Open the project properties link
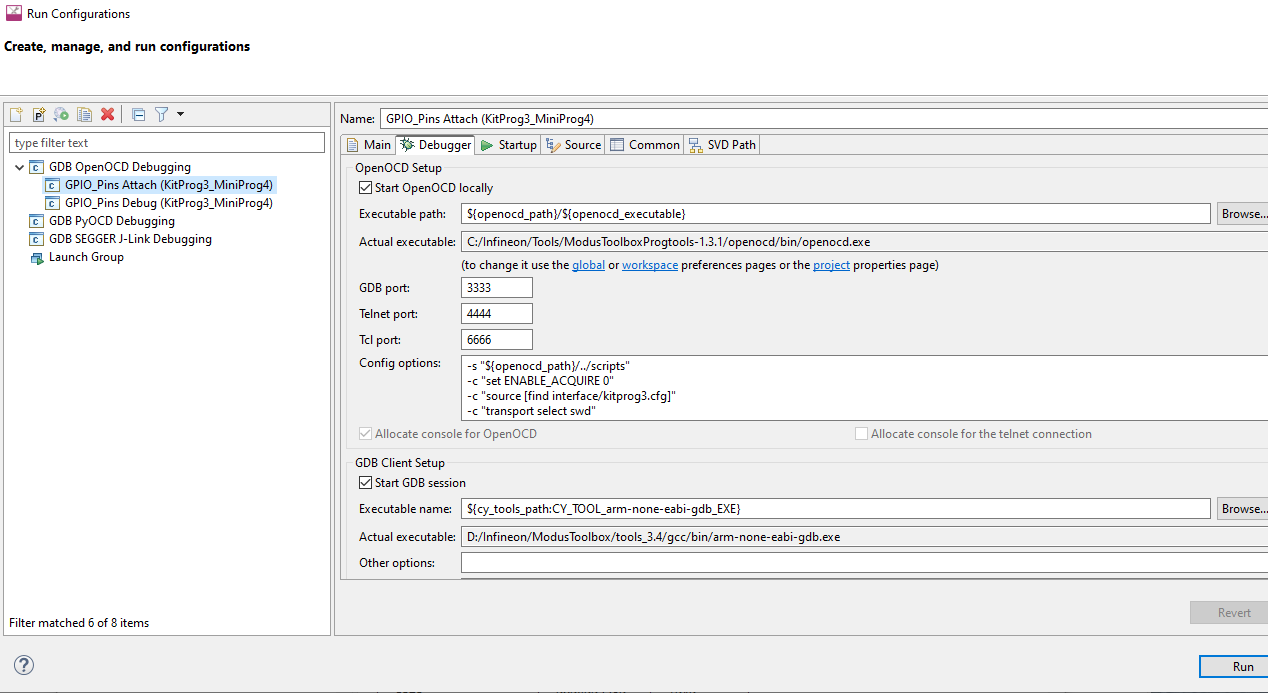This screenshot has height=693, width=1268. (x=831, y=265)
